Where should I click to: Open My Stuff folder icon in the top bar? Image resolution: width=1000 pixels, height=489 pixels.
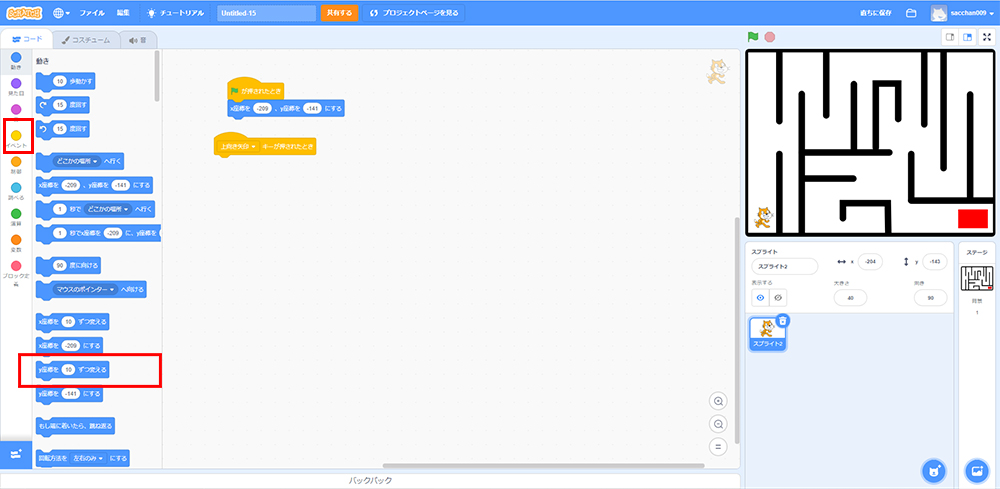coord(911,13)
